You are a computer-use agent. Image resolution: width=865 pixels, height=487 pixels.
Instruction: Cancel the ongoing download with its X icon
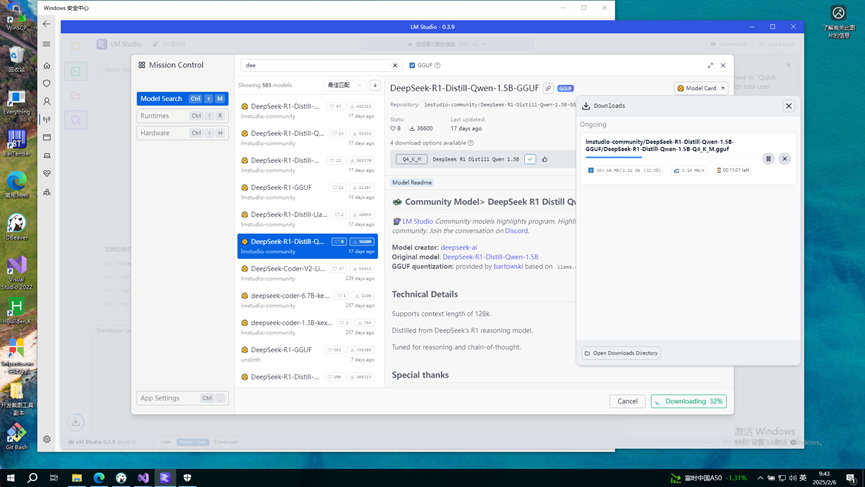coord(784,159)
